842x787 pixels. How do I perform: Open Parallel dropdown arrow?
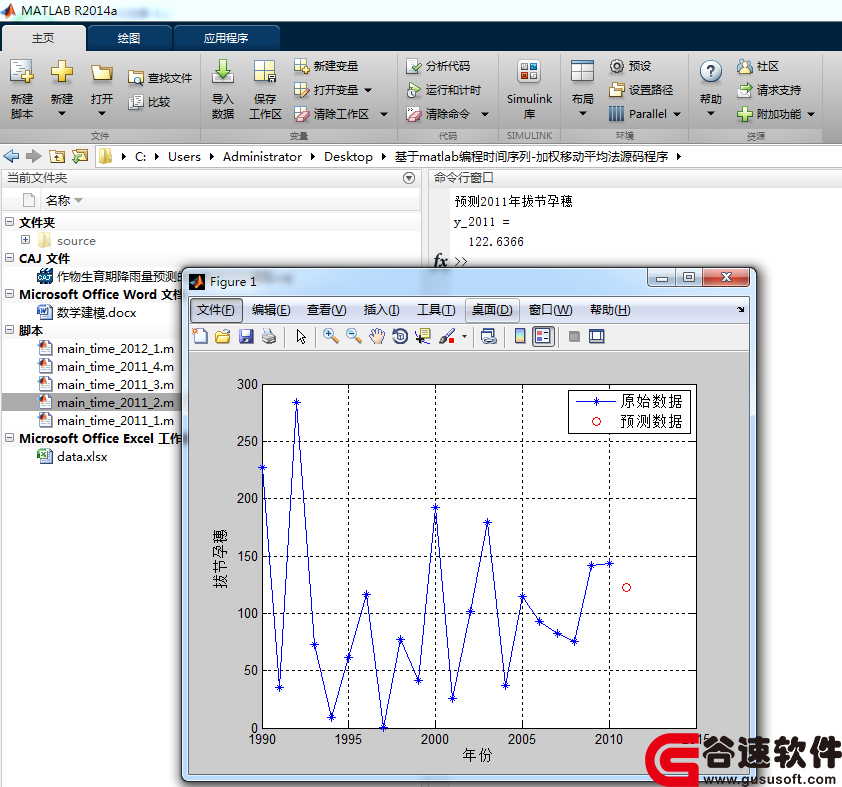pyautogui.click(x=677, y=114)
